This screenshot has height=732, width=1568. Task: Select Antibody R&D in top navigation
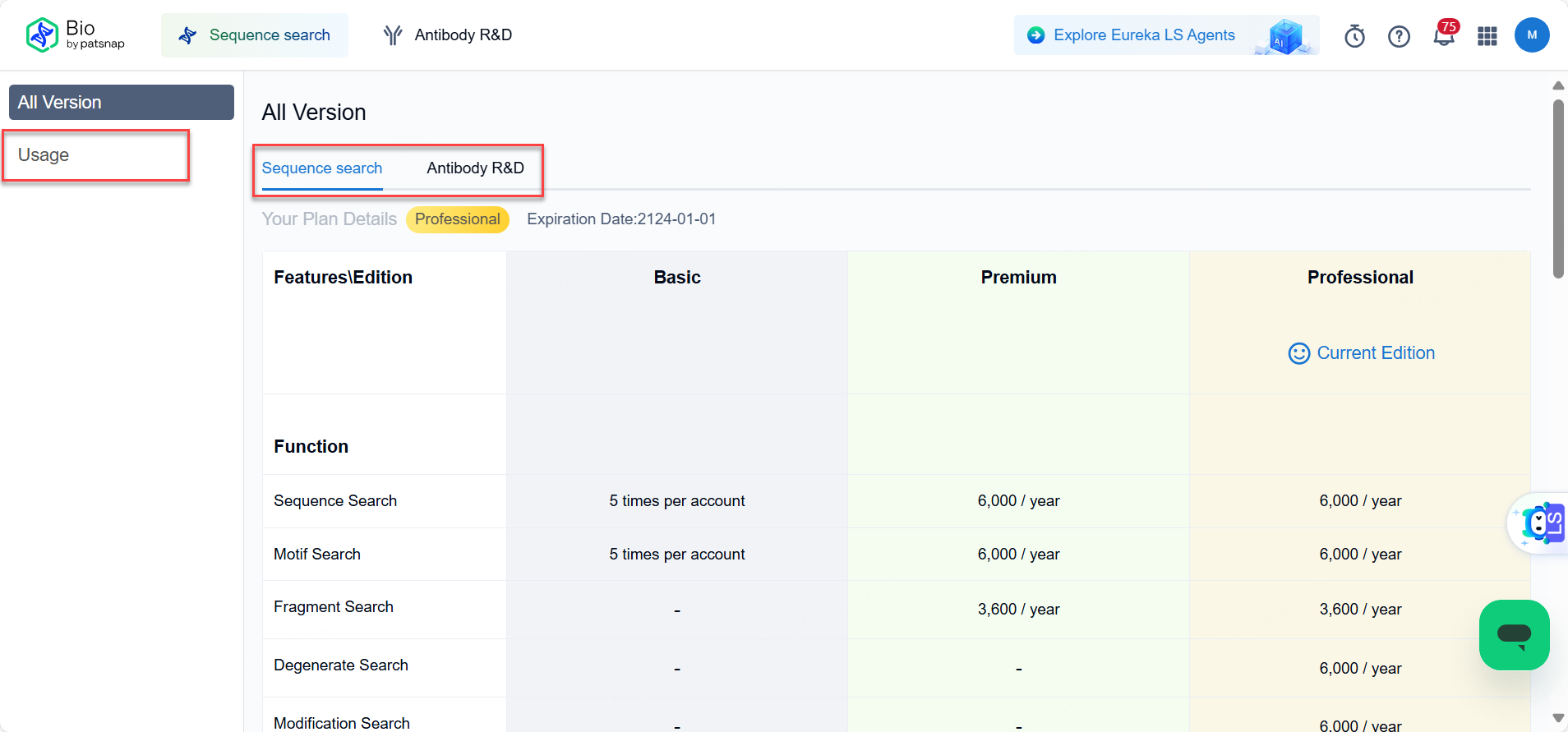click(448, 35)
